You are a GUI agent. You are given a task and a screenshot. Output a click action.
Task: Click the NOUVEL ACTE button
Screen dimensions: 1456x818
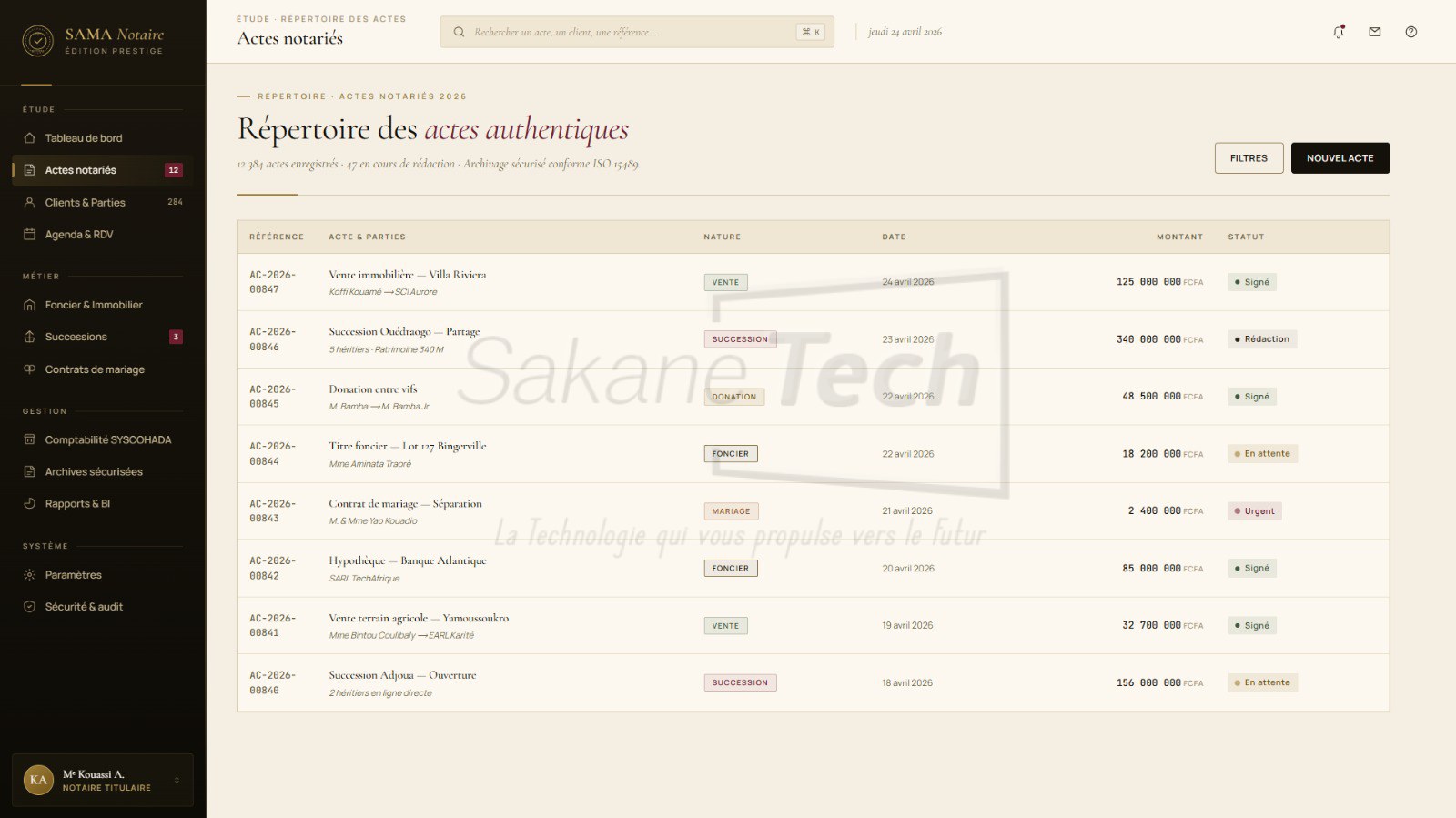tap(1340, 158)
